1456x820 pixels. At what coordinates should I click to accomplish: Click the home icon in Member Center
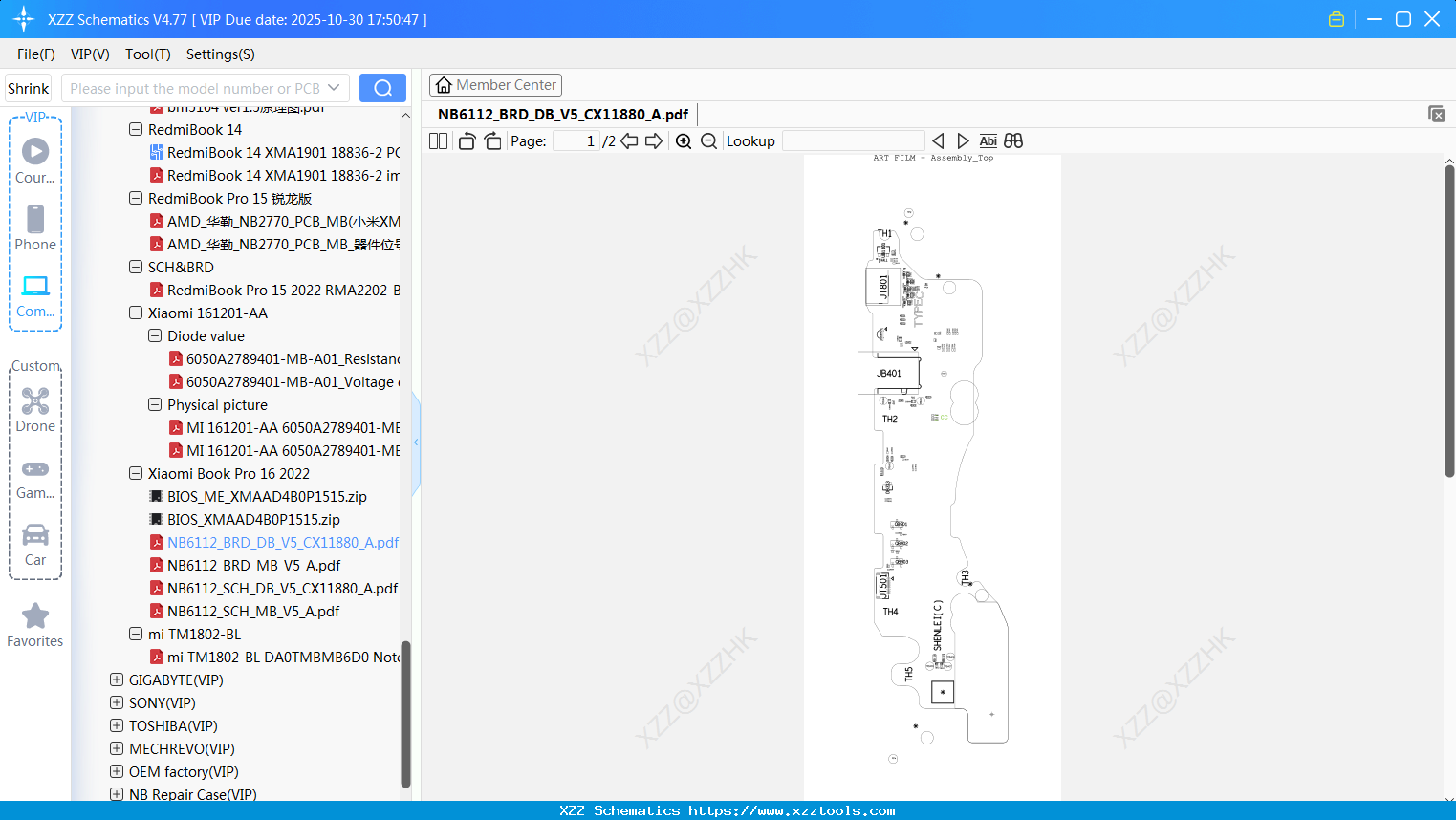click(444, 85)
